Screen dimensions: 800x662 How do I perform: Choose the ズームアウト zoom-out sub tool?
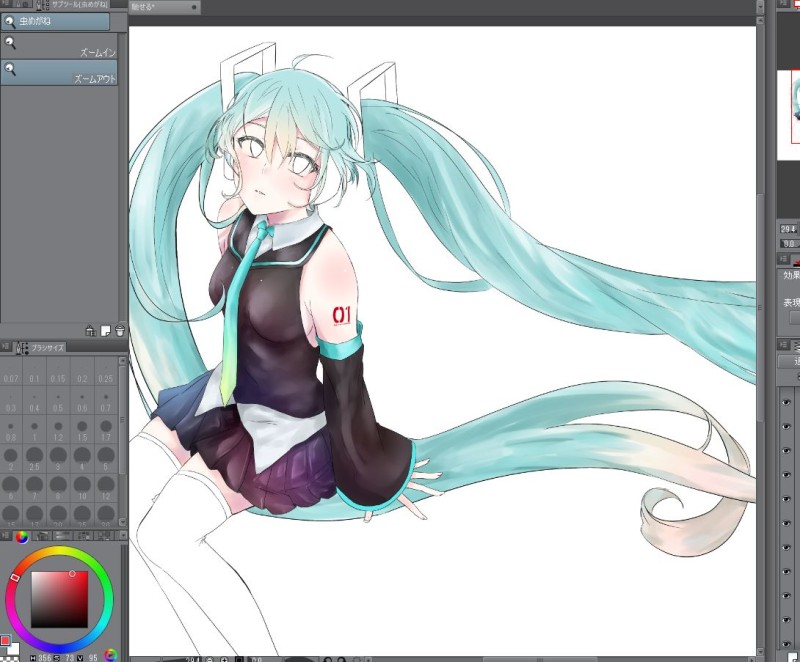60,72
